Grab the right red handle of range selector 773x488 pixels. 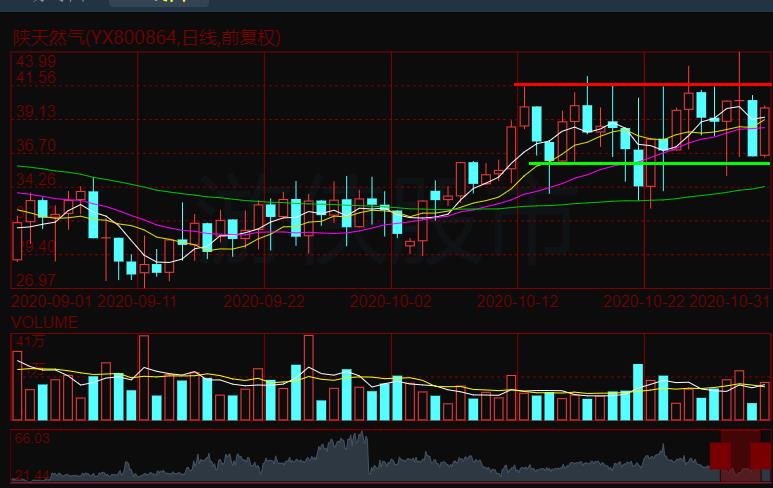(x=761, y=456)
